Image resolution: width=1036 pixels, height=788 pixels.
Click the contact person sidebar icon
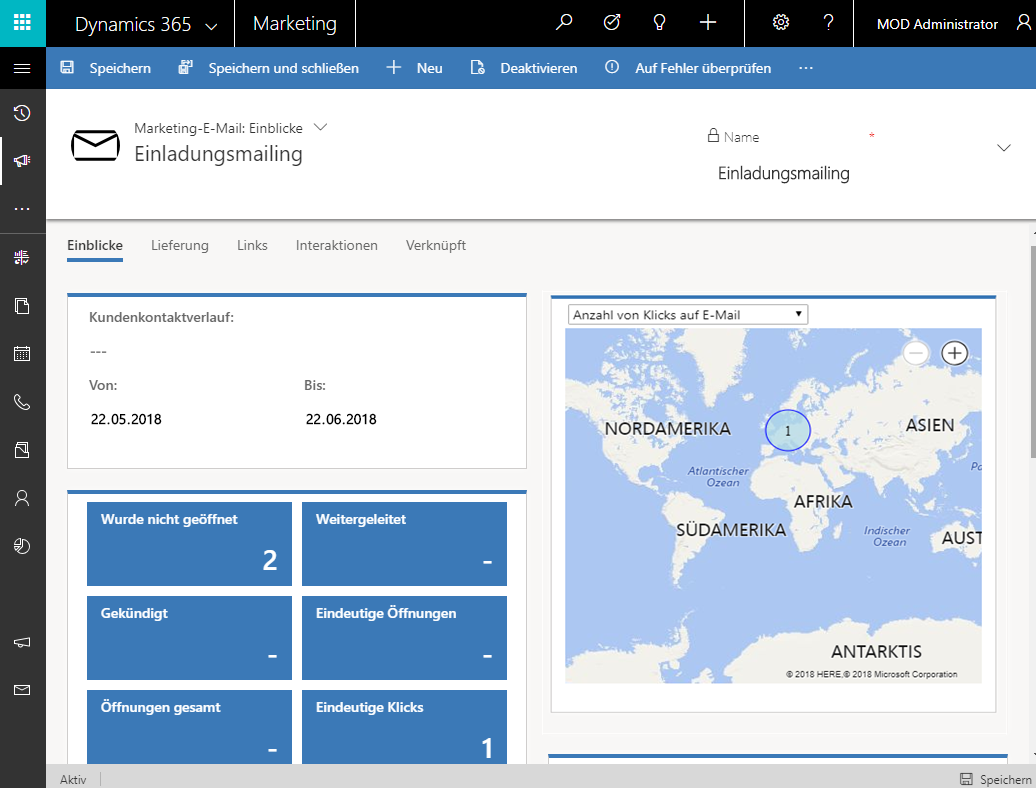coord(22,498)
